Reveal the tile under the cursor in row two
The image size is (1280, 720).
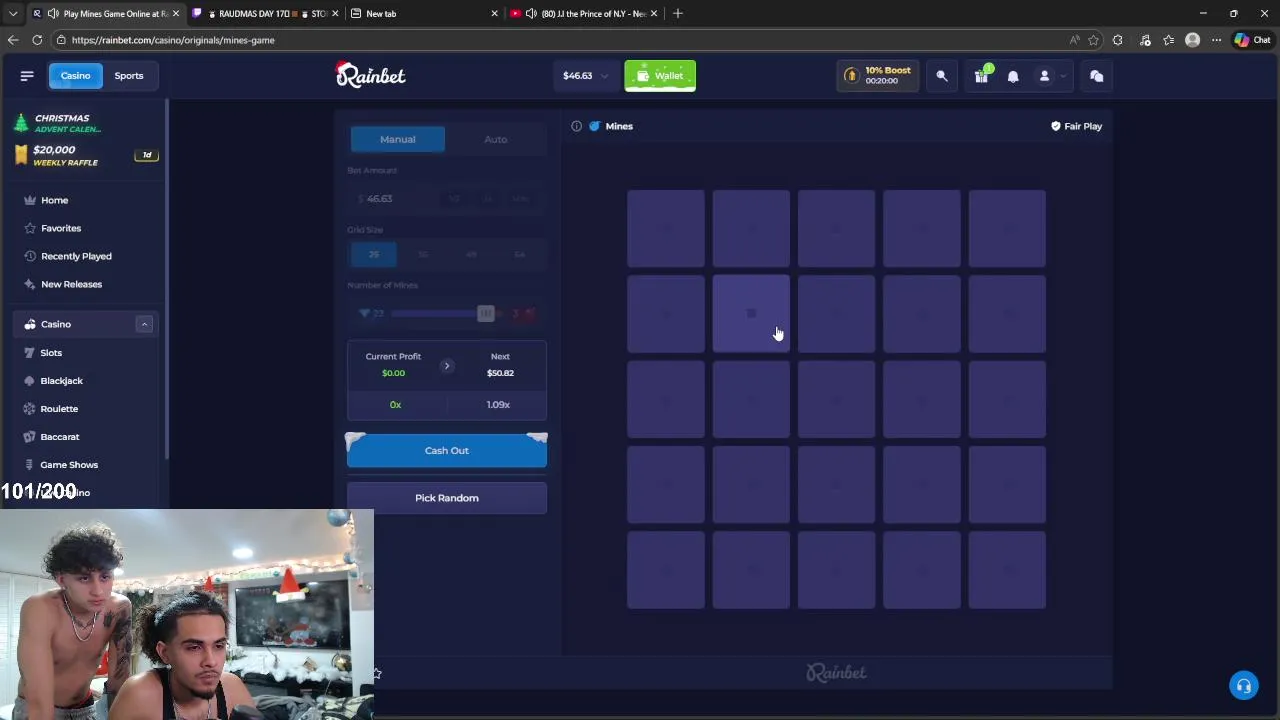[x=751, y=314]
